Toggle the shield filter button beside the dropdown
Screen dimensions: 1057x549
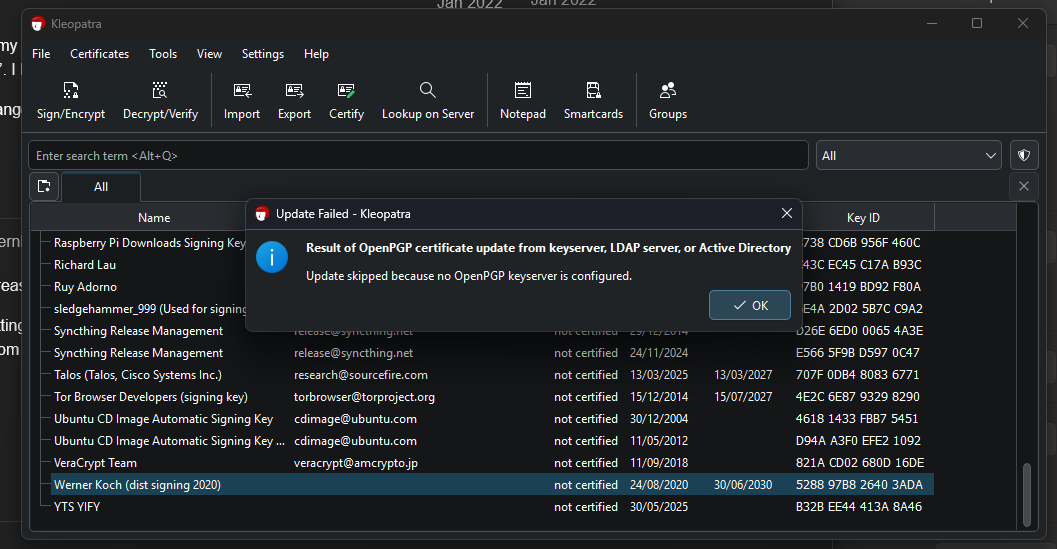tap(1023, 156)
